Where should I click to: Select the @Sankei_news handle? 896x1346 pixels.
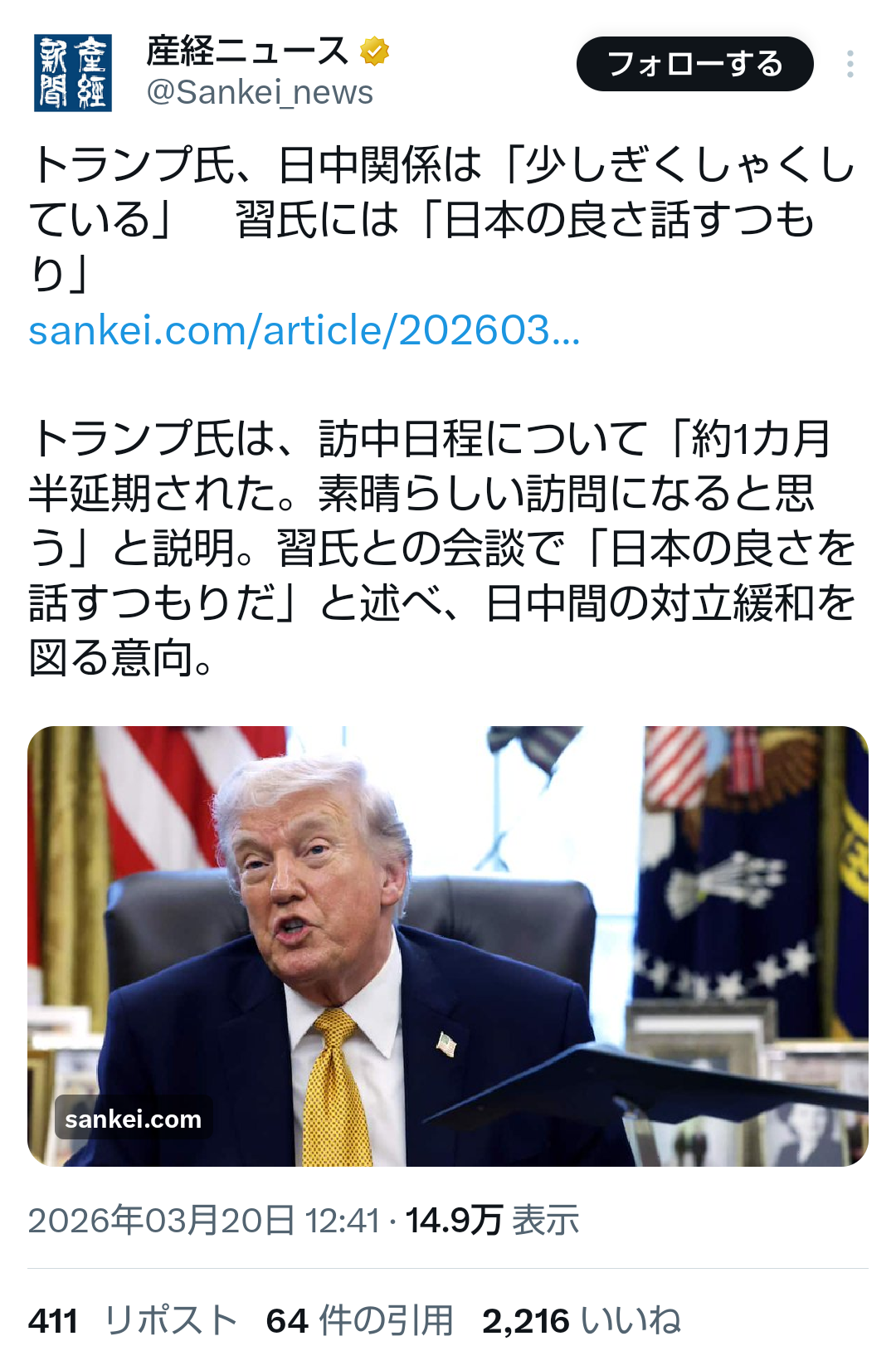(260, 92)
